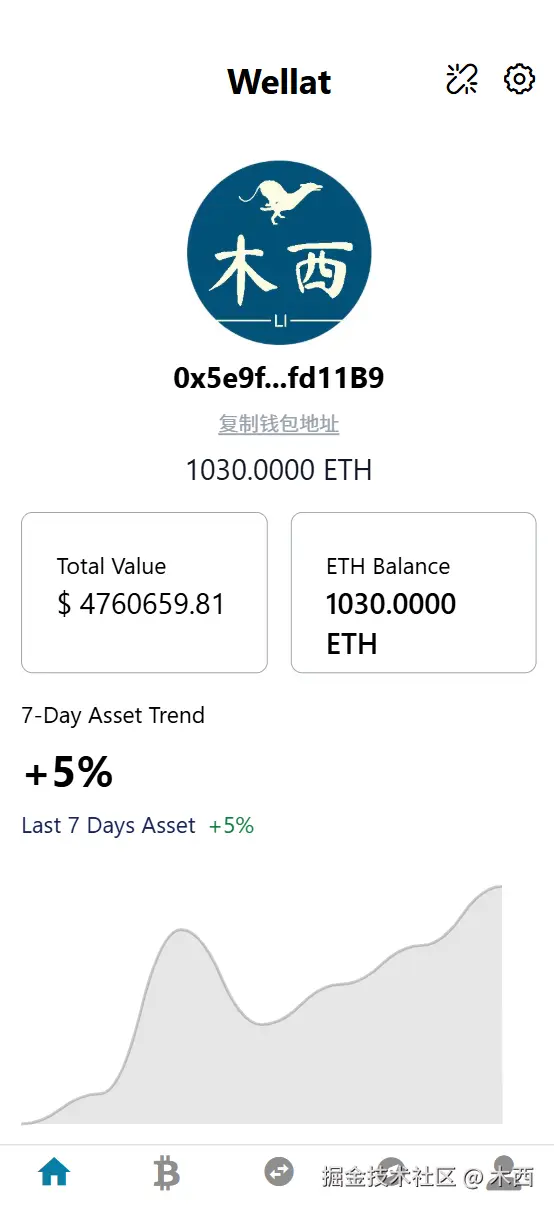554x1209 pixels.
Task: Open the Bitcoin tab in bottom bar
Action: click(166, 1172)
